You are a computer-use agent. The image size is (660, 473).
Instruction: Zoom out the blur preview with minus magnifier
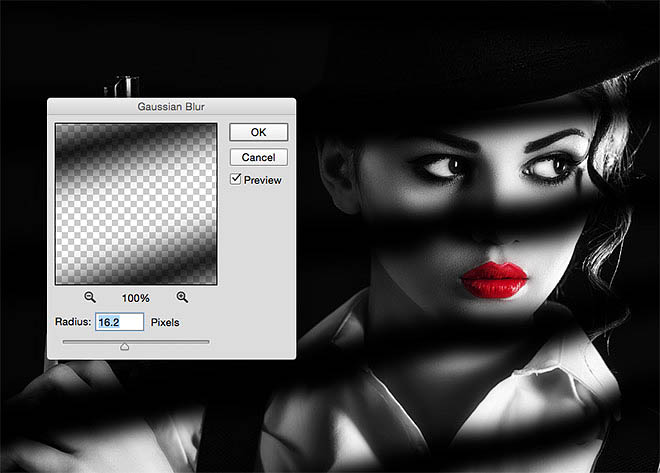(x=90, y=297)
